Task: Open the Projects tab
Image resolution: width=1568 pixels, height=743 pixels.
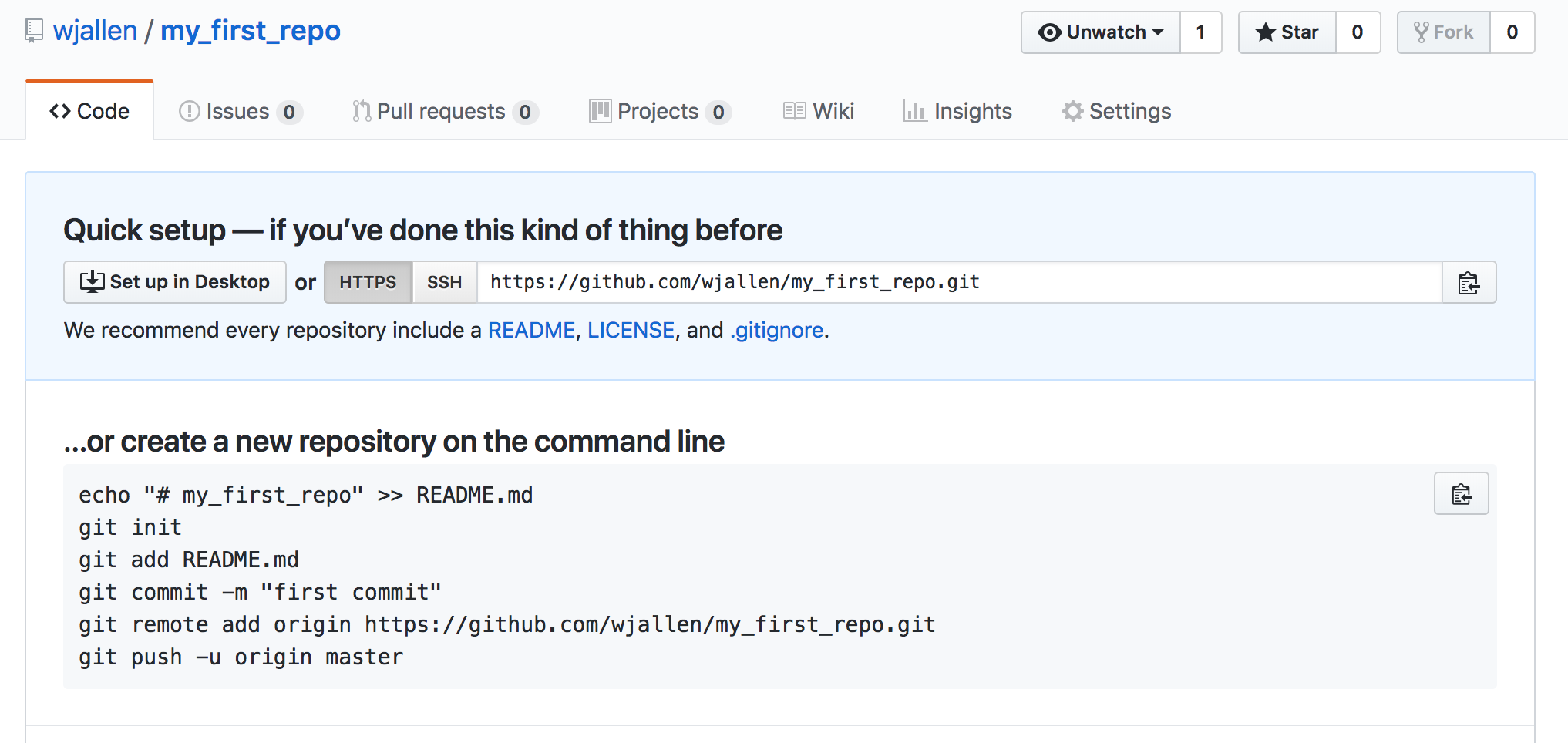Action: (x=660, y=112)
